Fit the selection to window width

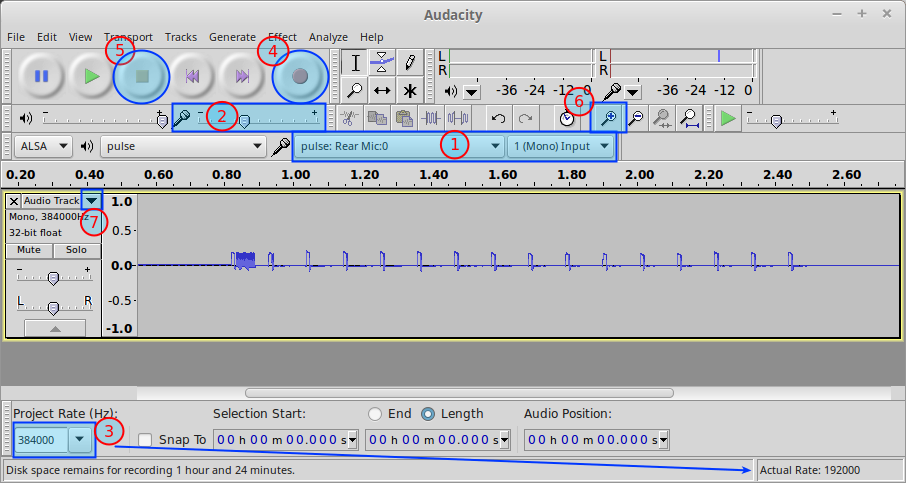(662, 118)
